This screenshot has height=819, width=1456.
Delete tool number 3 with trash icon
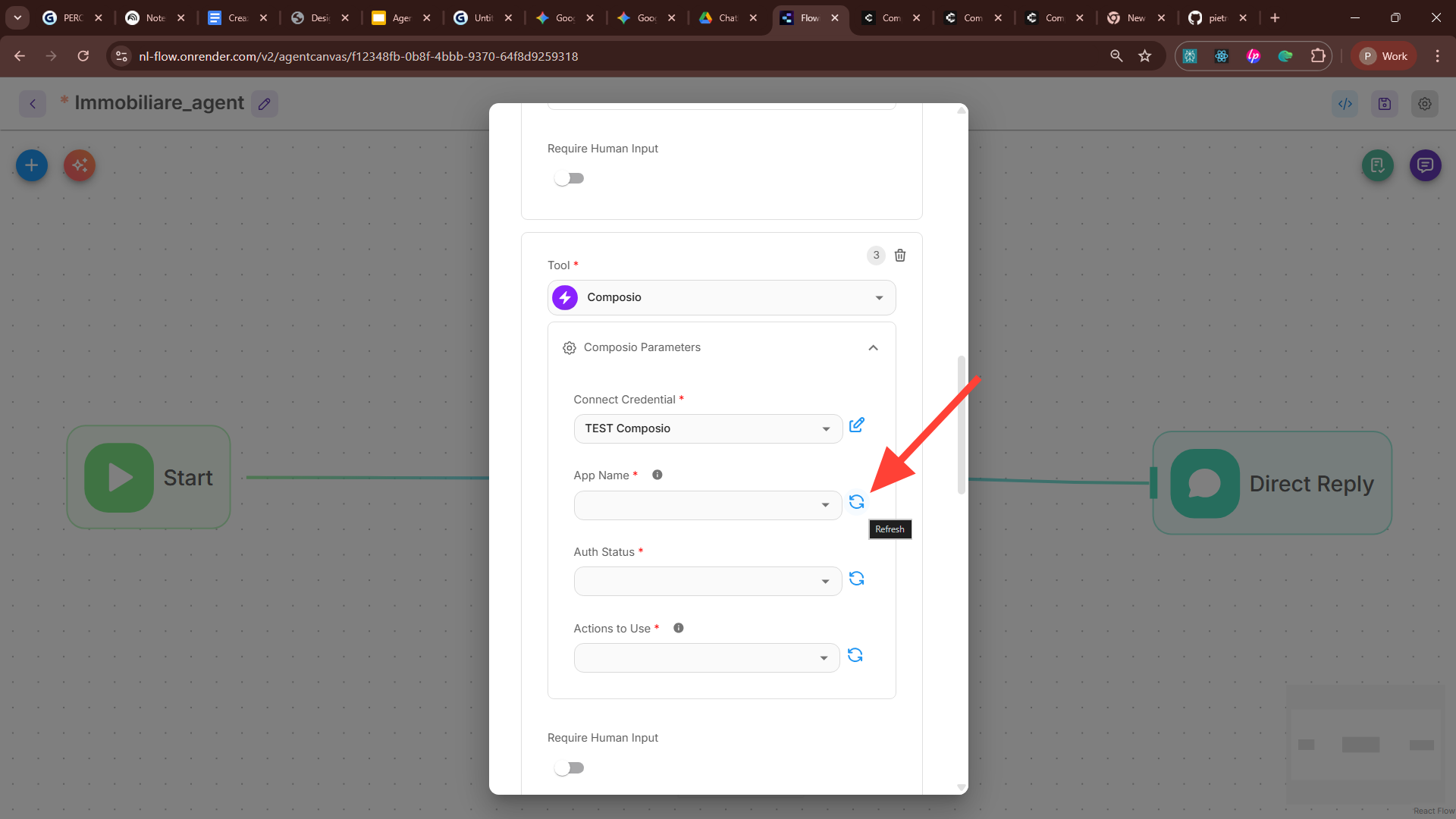click(900, 256)
